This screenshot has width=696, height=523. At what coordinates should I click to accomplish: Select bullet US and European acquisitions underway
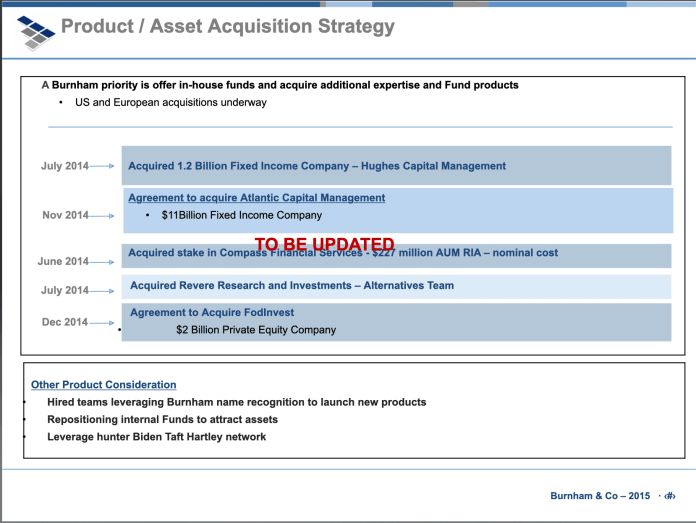point(170,102)
